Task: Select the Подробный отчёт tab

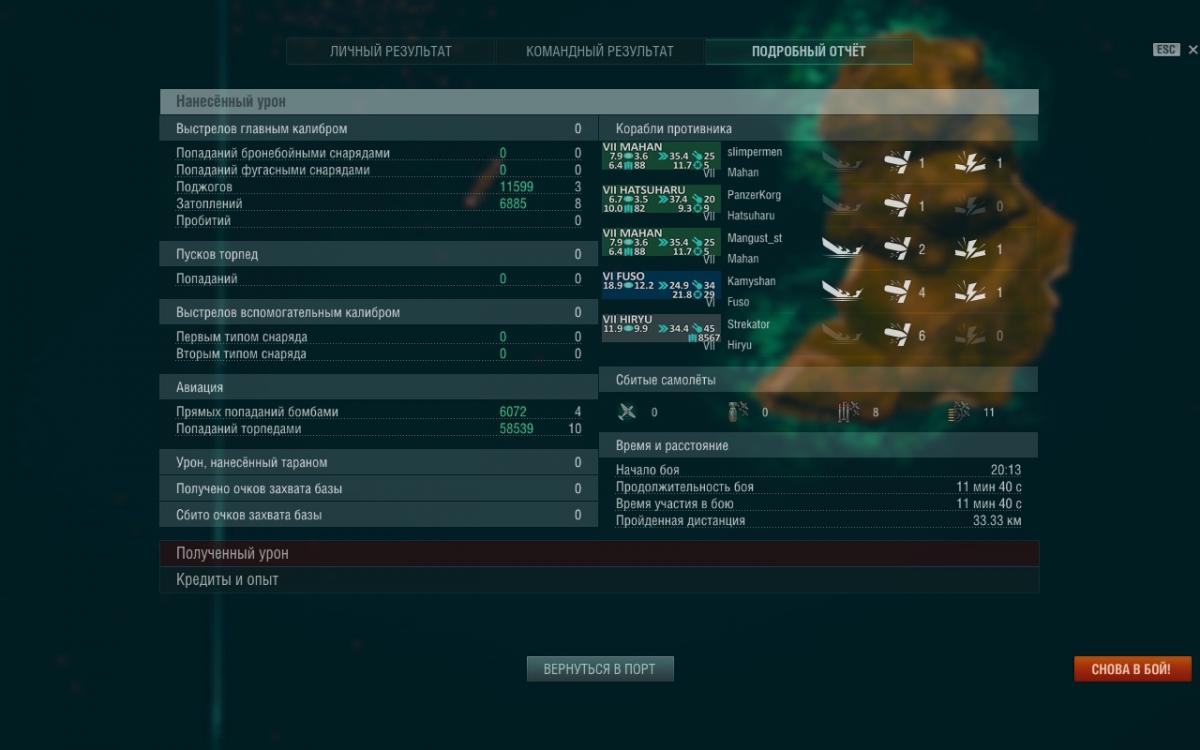Action: [x=809, y=51]
